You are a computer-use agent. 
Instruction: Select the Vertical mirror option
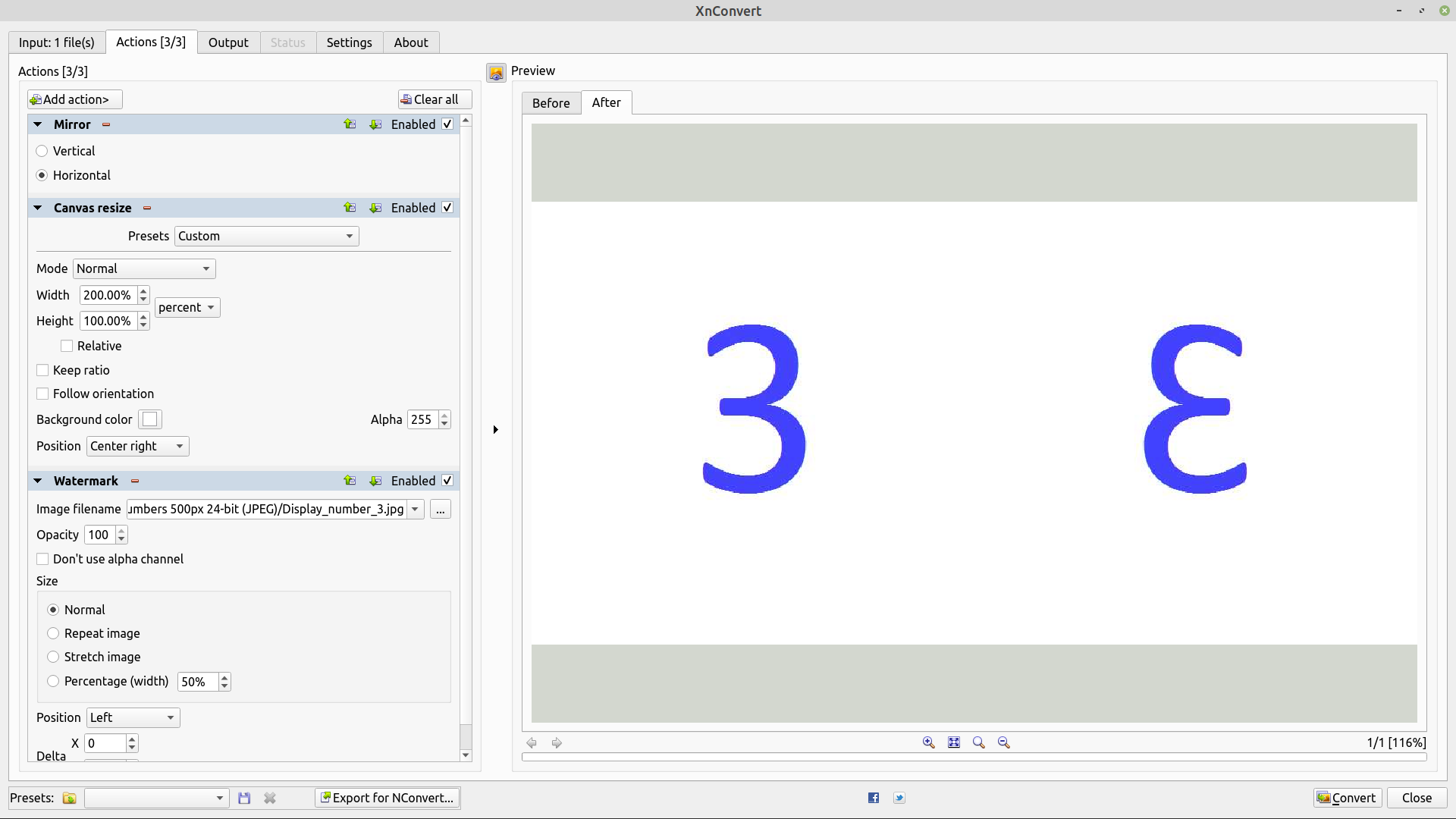[42, 151]
